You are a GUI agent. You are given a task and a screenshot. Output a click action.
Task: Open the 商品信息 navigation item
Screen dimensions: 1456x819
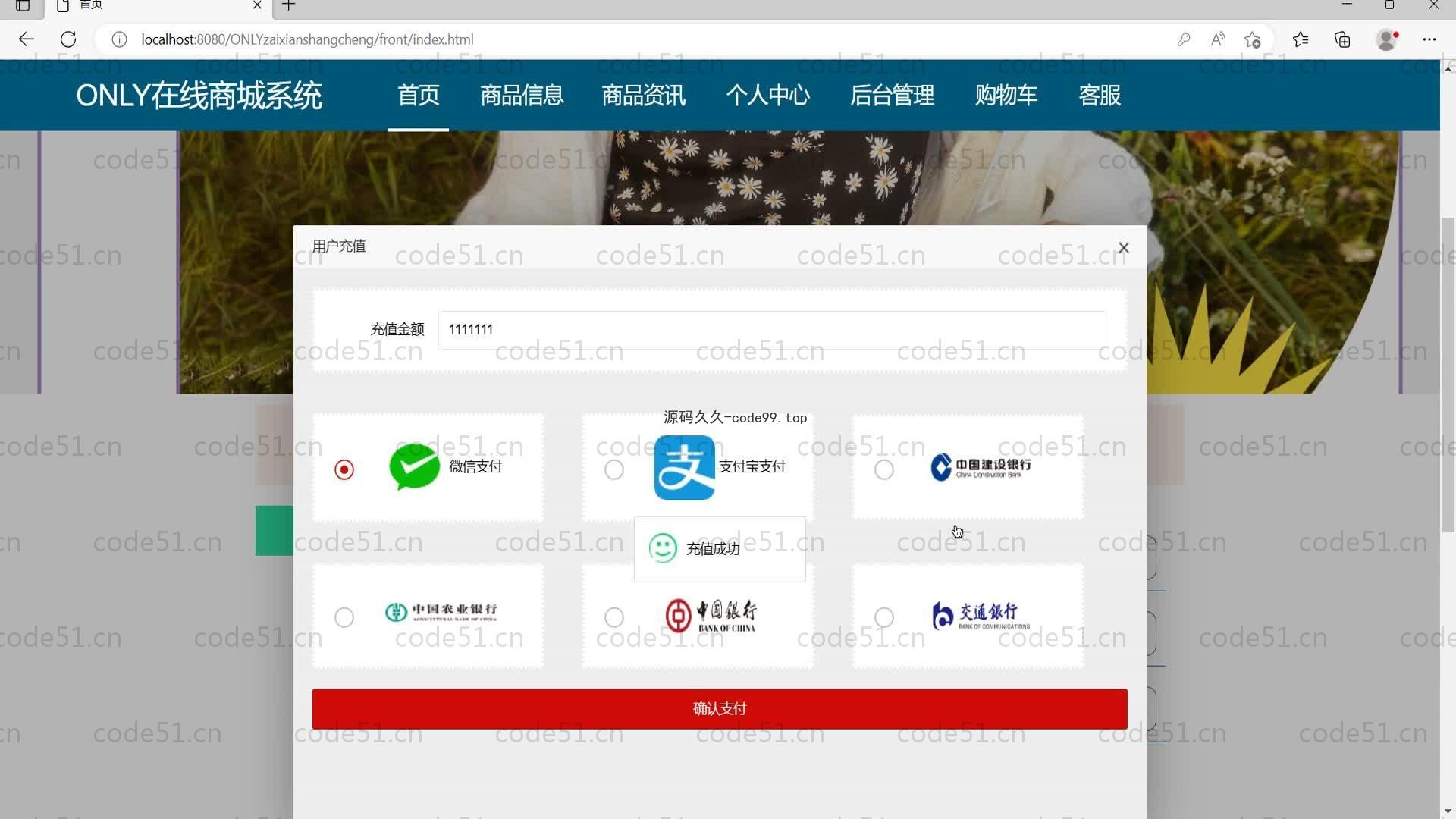click(x=522, y=96)
